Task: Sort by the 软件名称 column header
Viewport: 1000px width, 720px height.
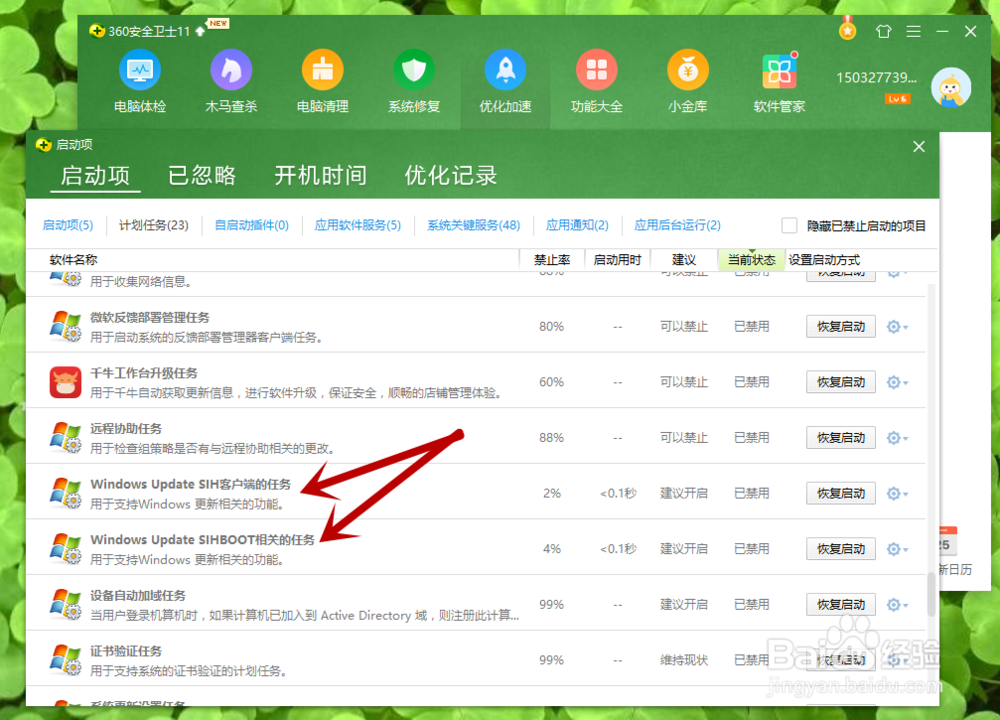Action: pos(73,260)
